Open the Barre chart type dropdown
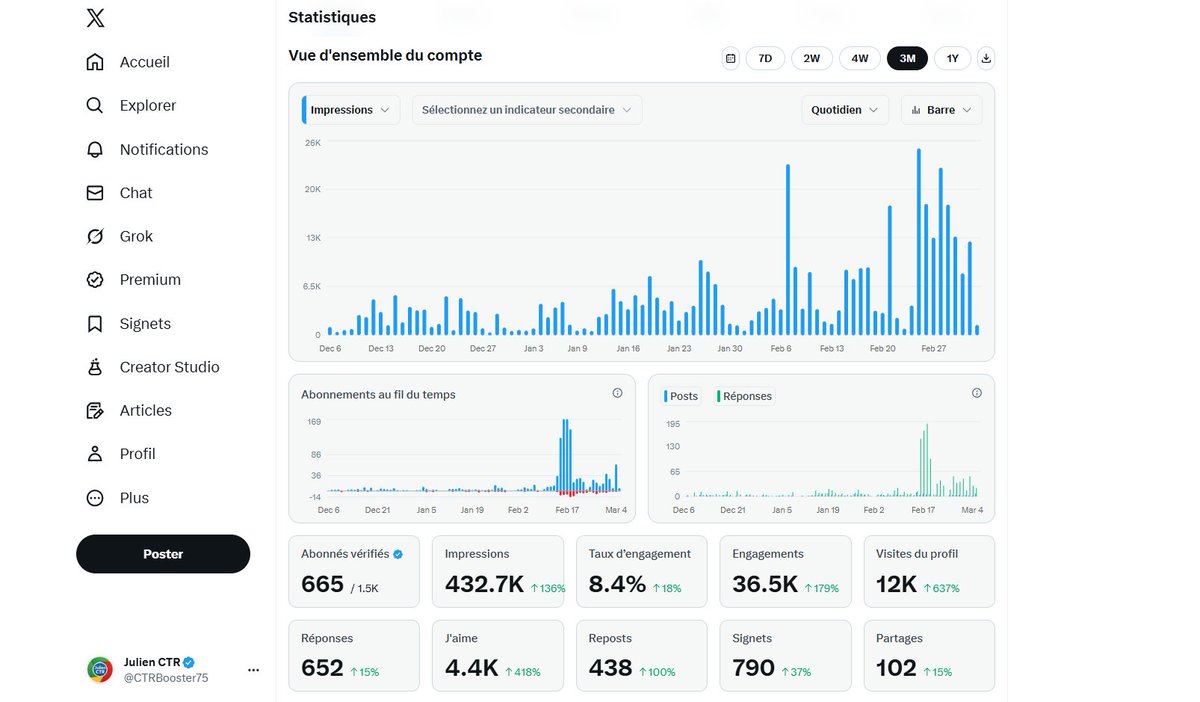The image size is (1200, 702). tap(941, 110)
